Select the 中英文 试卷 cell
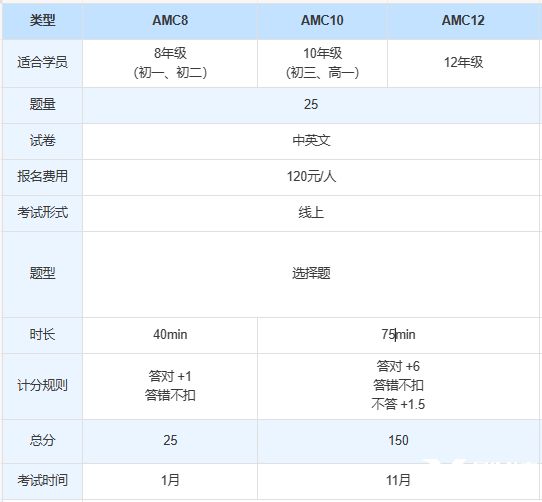This screenshot has height=502, width=542. pyautogui.click(x=311, y=141)
